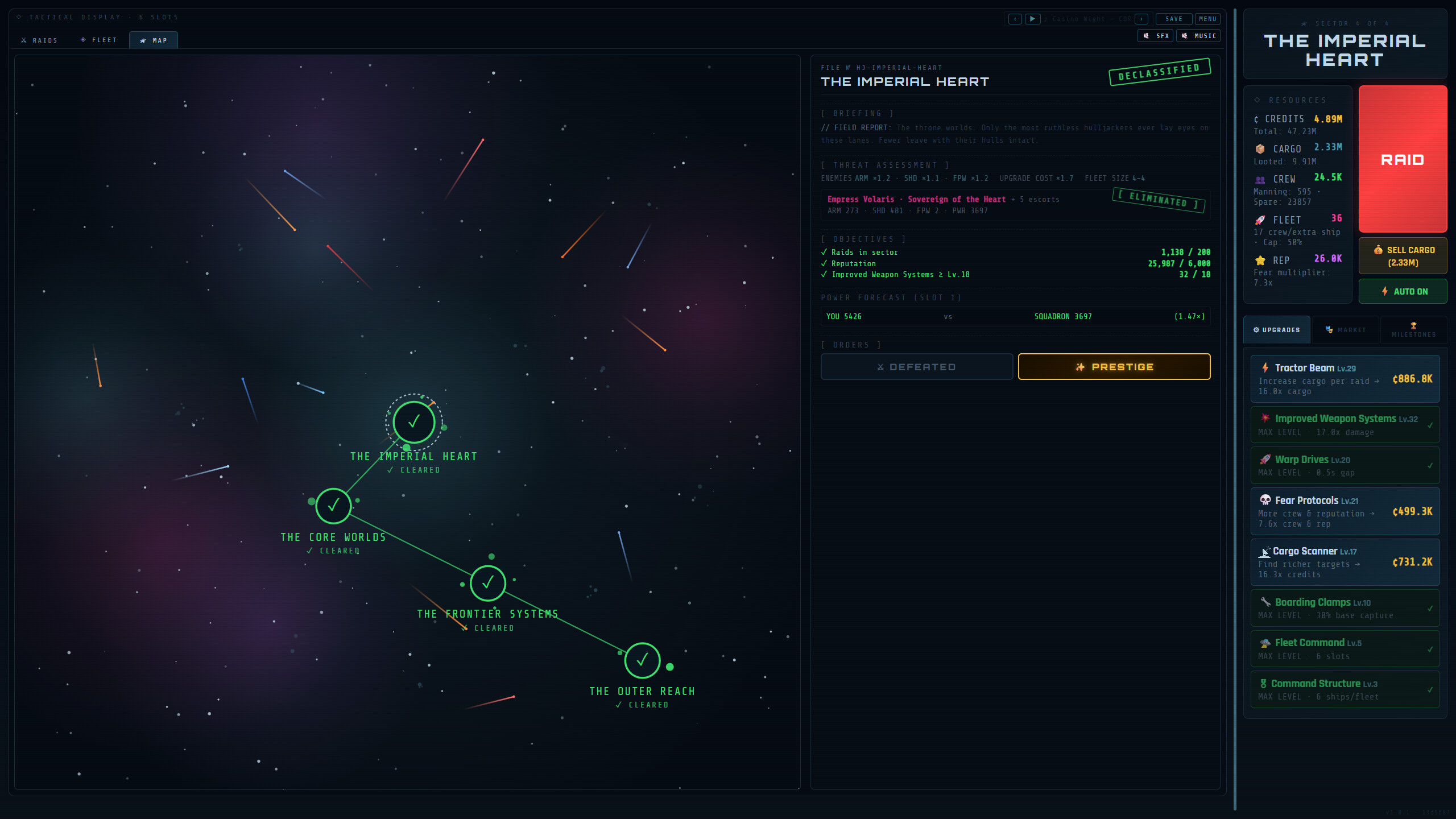
Task: Select the MAP tab
Action: click(x=154, y=40)
